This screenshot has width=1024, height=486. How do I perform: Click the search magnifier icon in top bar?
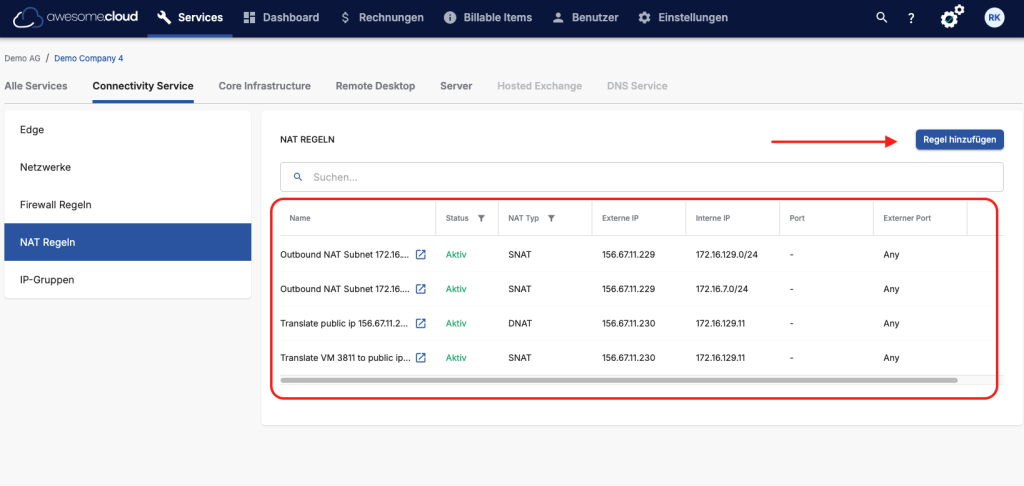coord(881,18)
